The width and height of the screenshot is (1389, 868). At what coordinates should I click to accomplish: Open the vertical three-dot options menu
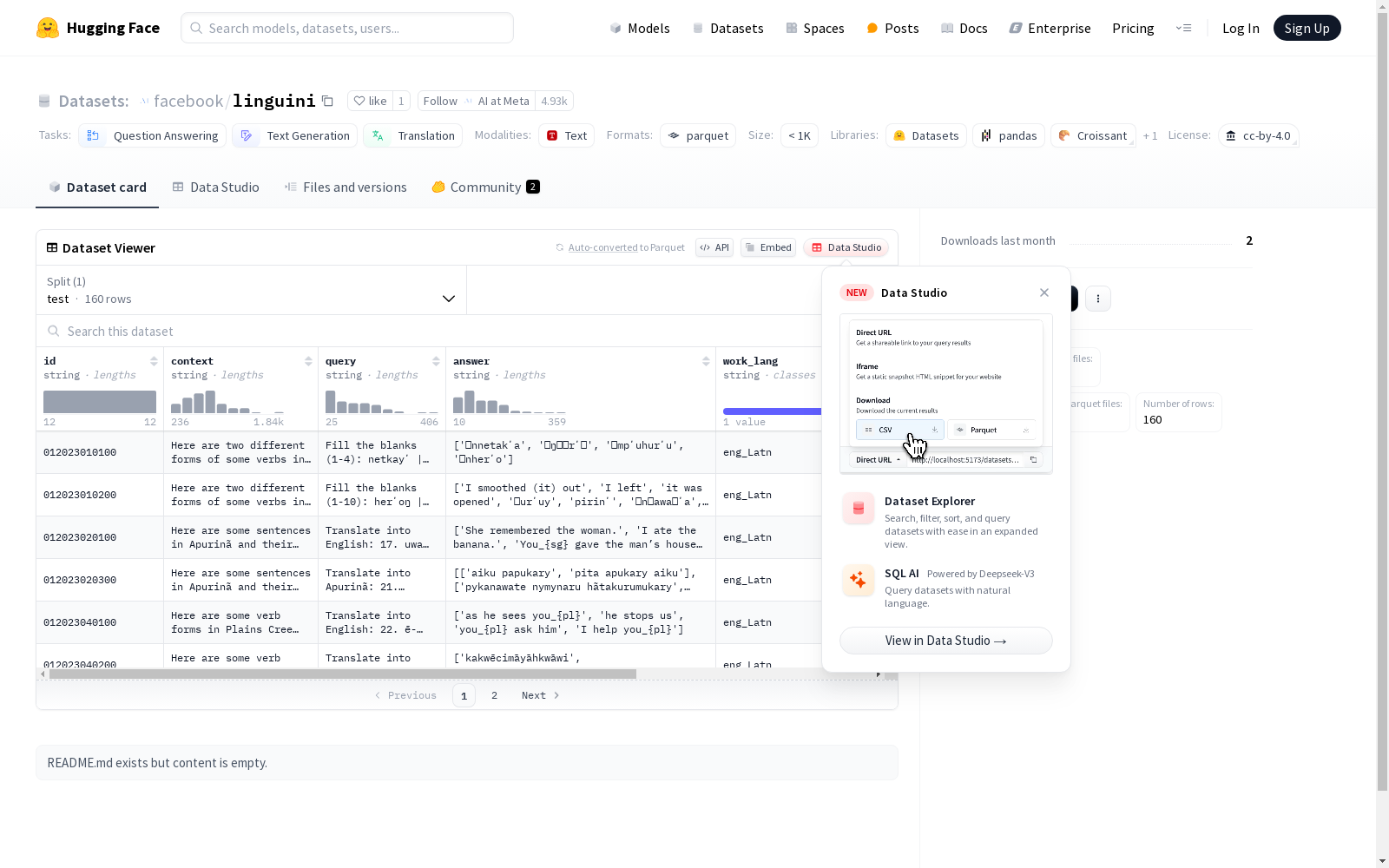(1098, 299)
